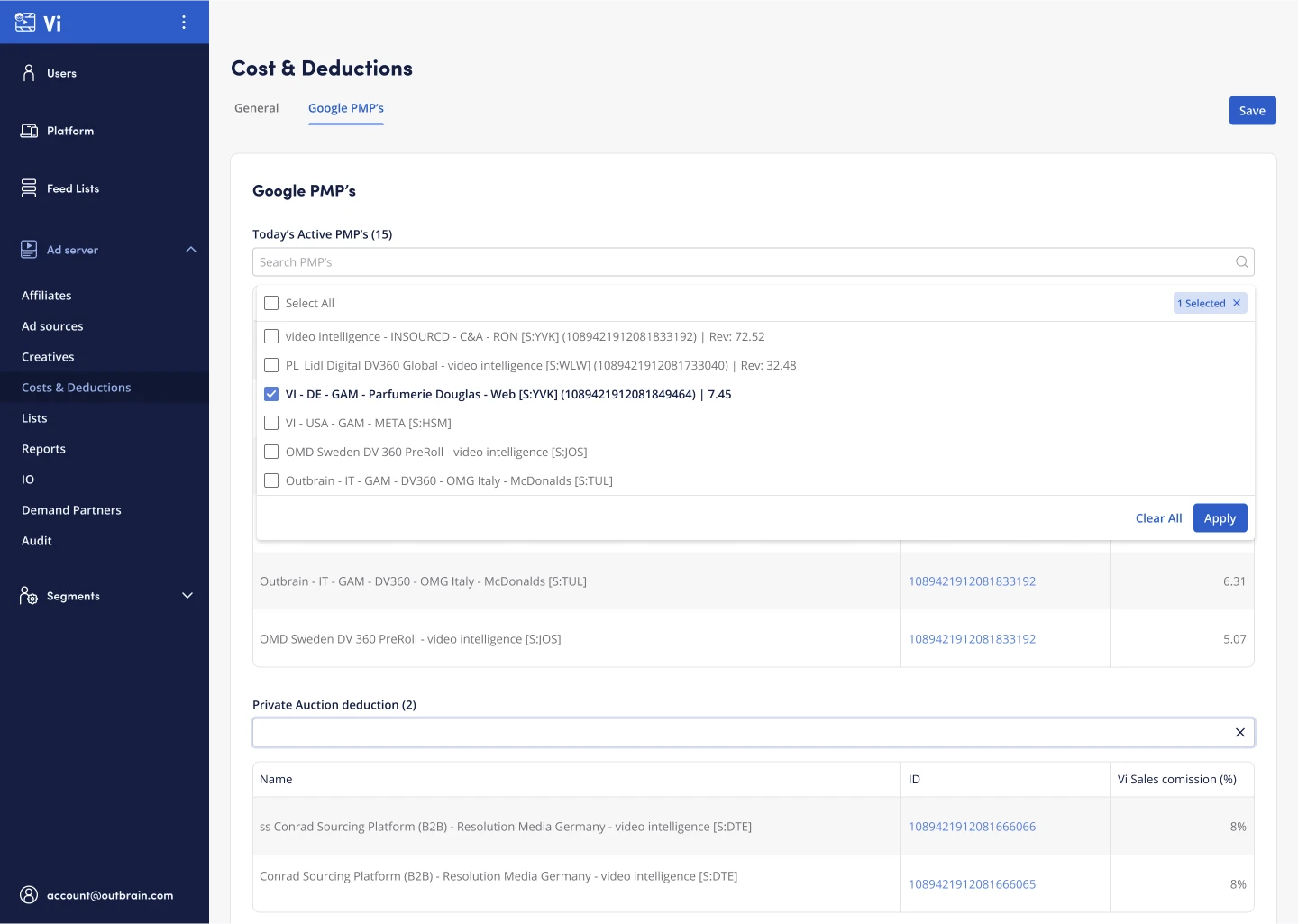Click the Feed Lists stack icon
This screenshot has height=924, width=1298.
point(29,188)
